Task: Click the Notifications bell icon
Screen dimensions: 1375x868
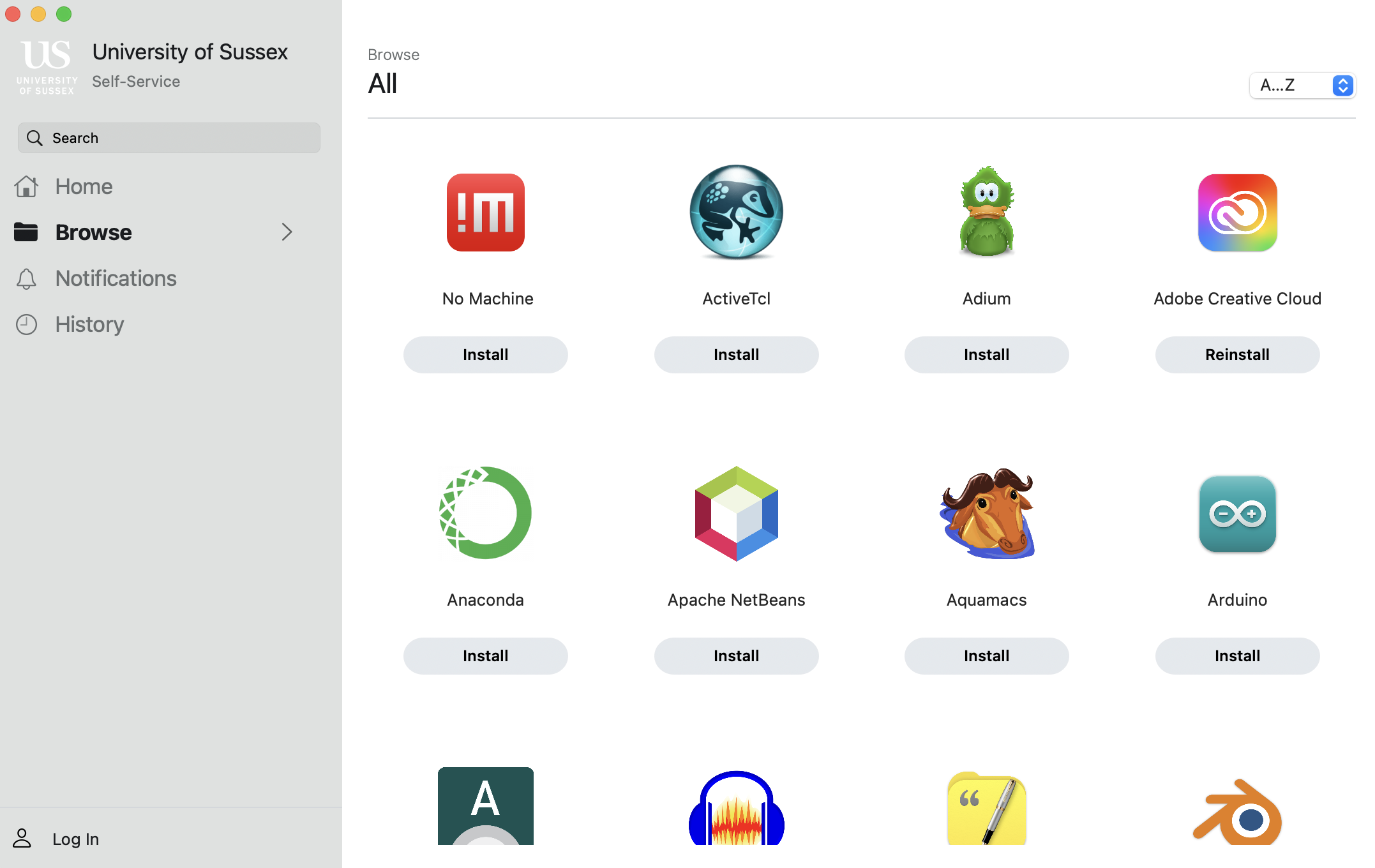Action: (26, 279)
